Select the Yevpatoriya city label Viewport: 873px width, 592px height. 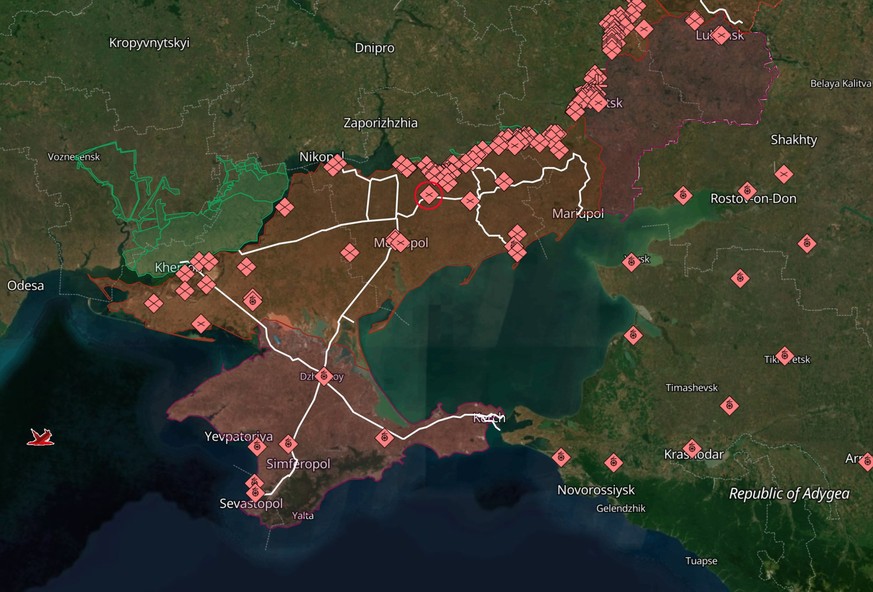pos(239,437)
